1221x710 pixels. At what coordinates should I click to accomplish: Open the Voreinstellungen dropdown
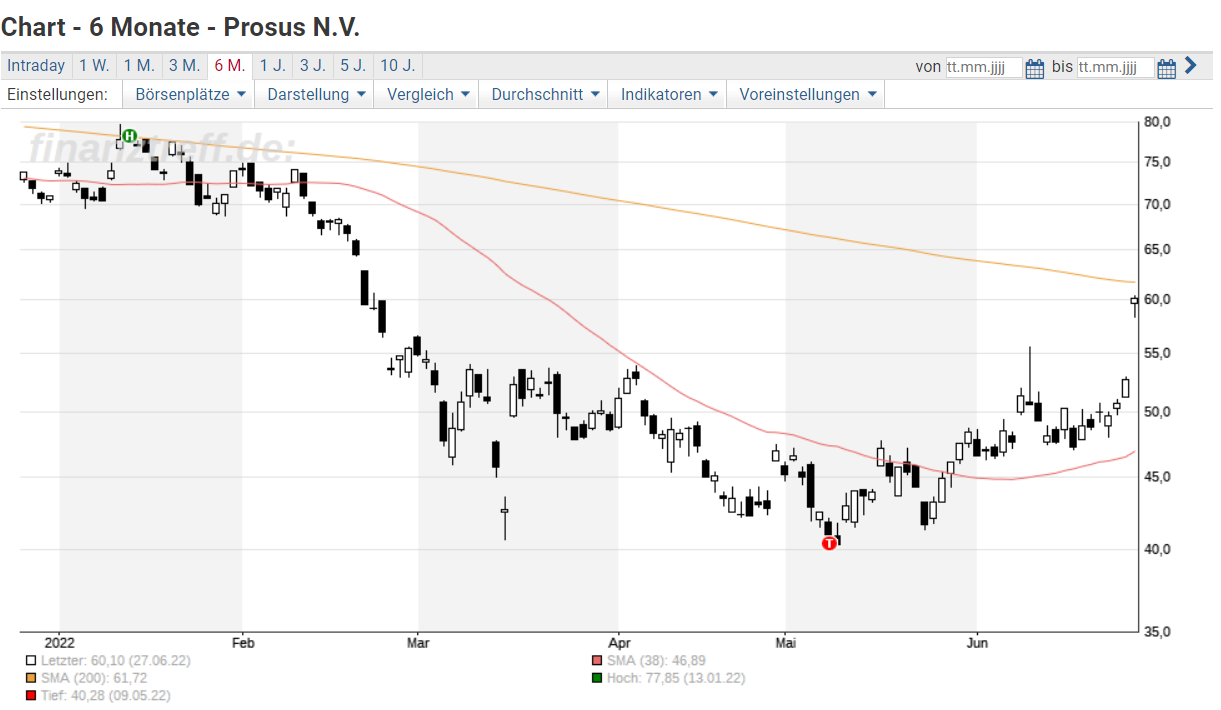(x=806, y=95)
